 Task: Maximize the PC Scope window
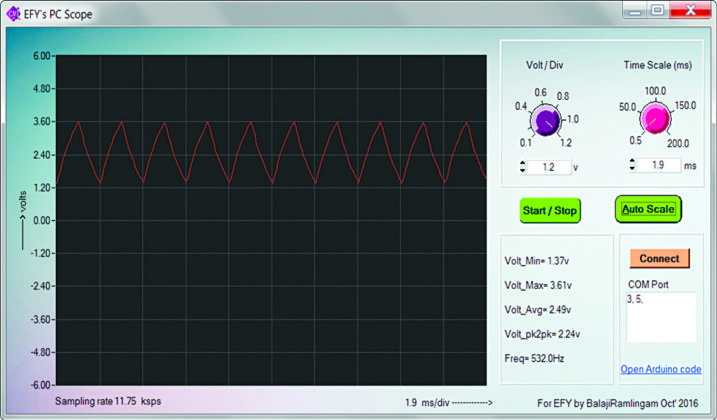(x=657, y=9)
